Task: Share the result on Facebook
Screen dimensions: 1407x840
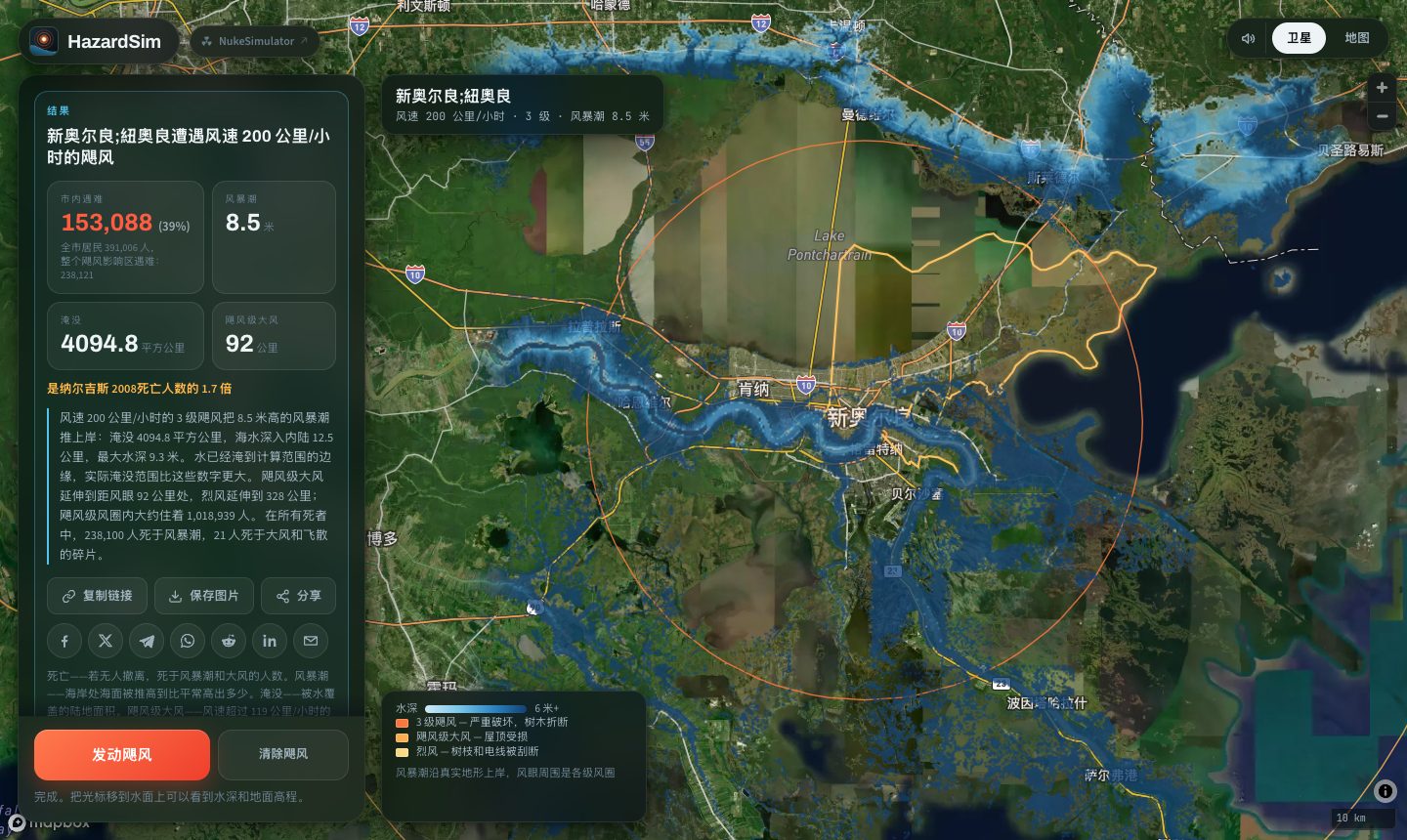Action: pos(64,641)
